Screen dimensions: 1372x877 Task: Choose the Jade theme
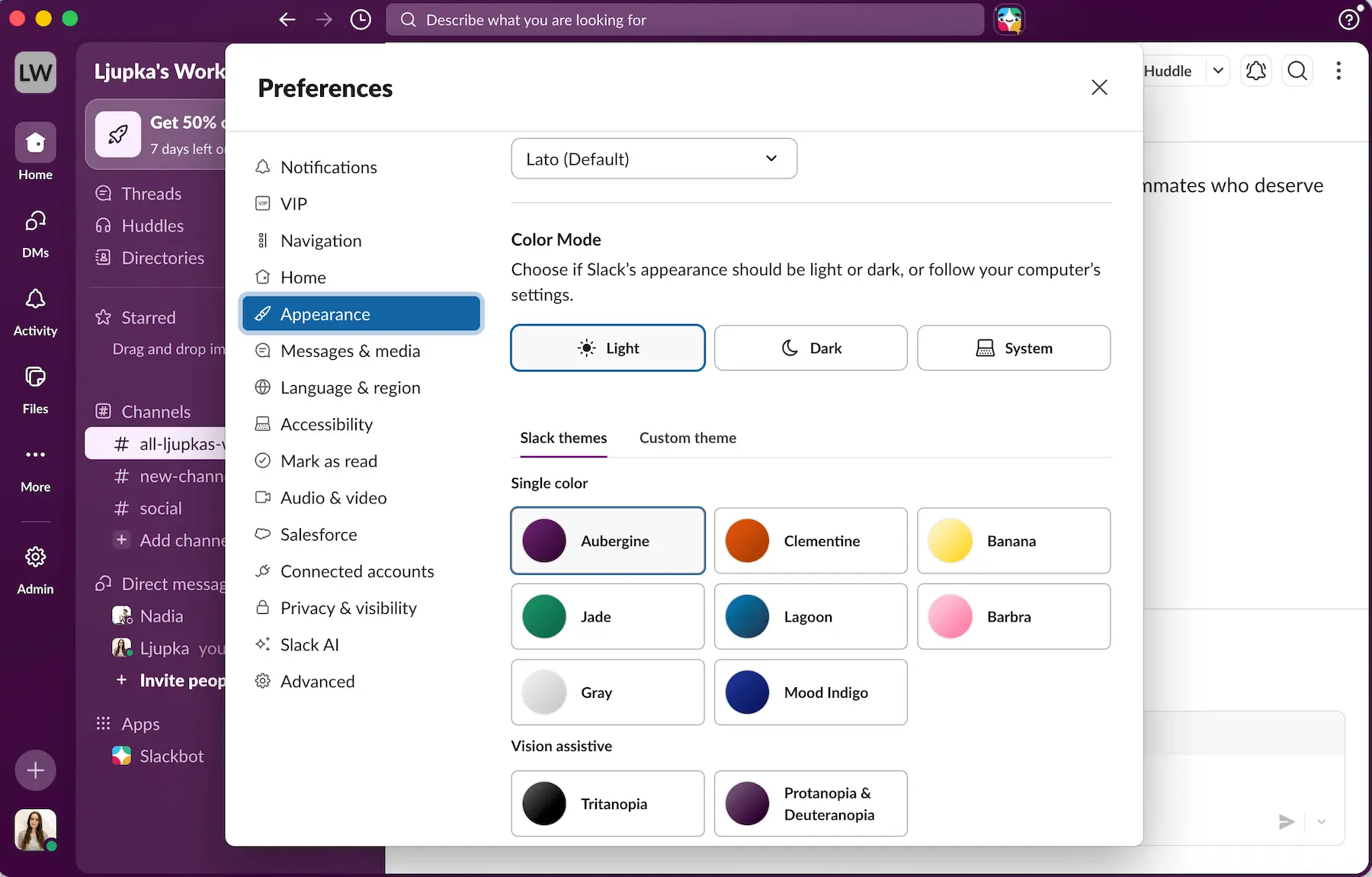click(x=607, y=616)
